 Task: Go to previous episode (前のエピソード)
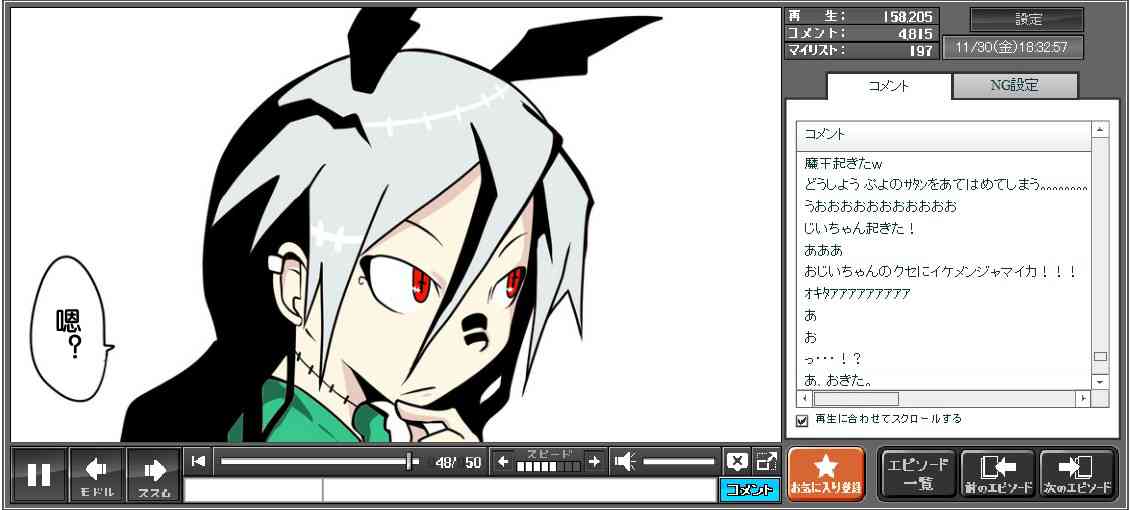click(x=997, y=474)
